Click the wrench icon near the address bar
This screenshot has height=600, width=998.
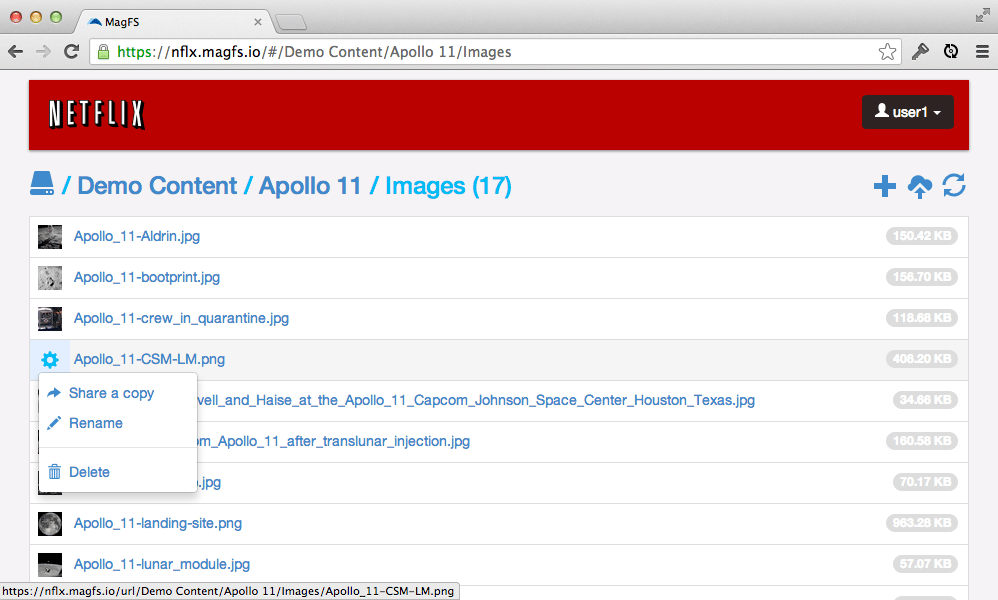pyautogui.click(x=920, y=51)
